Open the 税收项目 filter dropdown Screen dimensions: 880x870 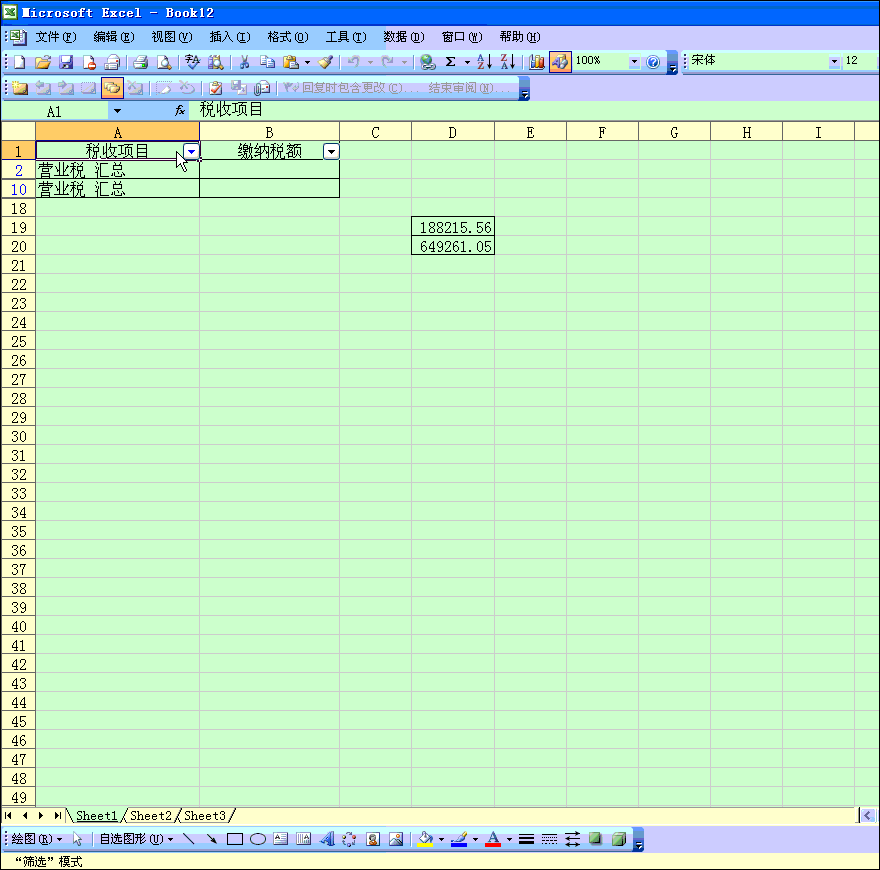point(191,151)
